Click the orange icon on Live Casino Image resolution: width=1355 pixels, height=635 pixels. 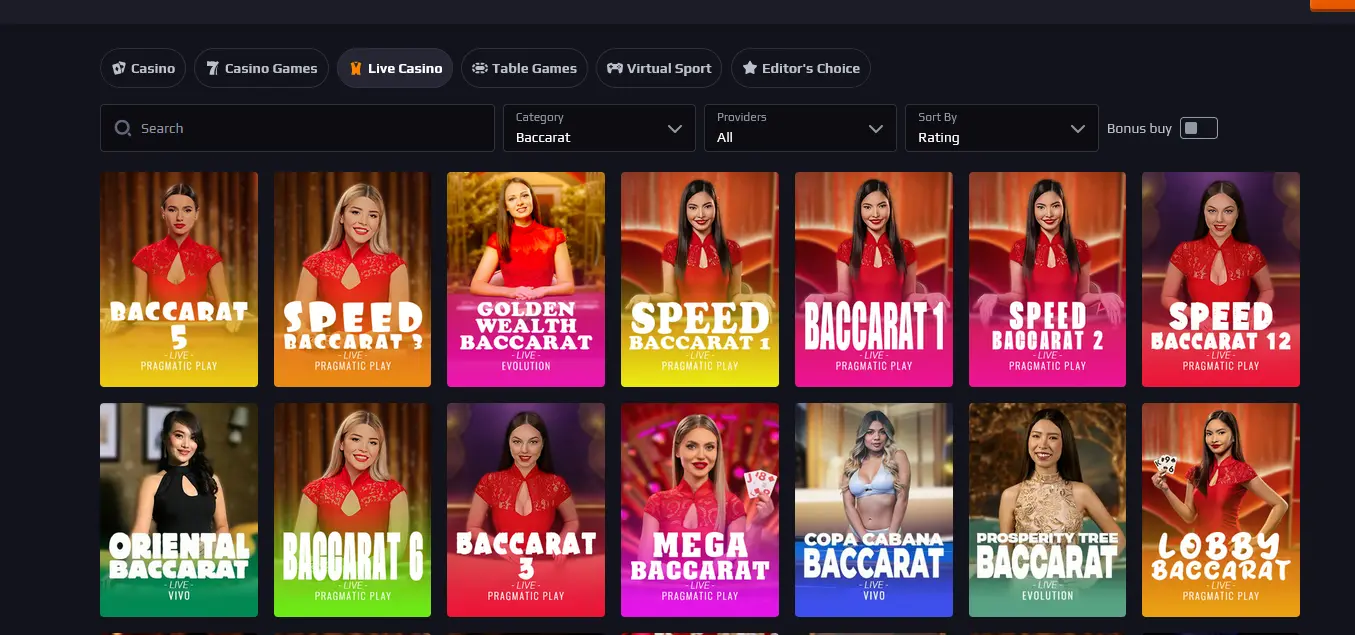356,68
